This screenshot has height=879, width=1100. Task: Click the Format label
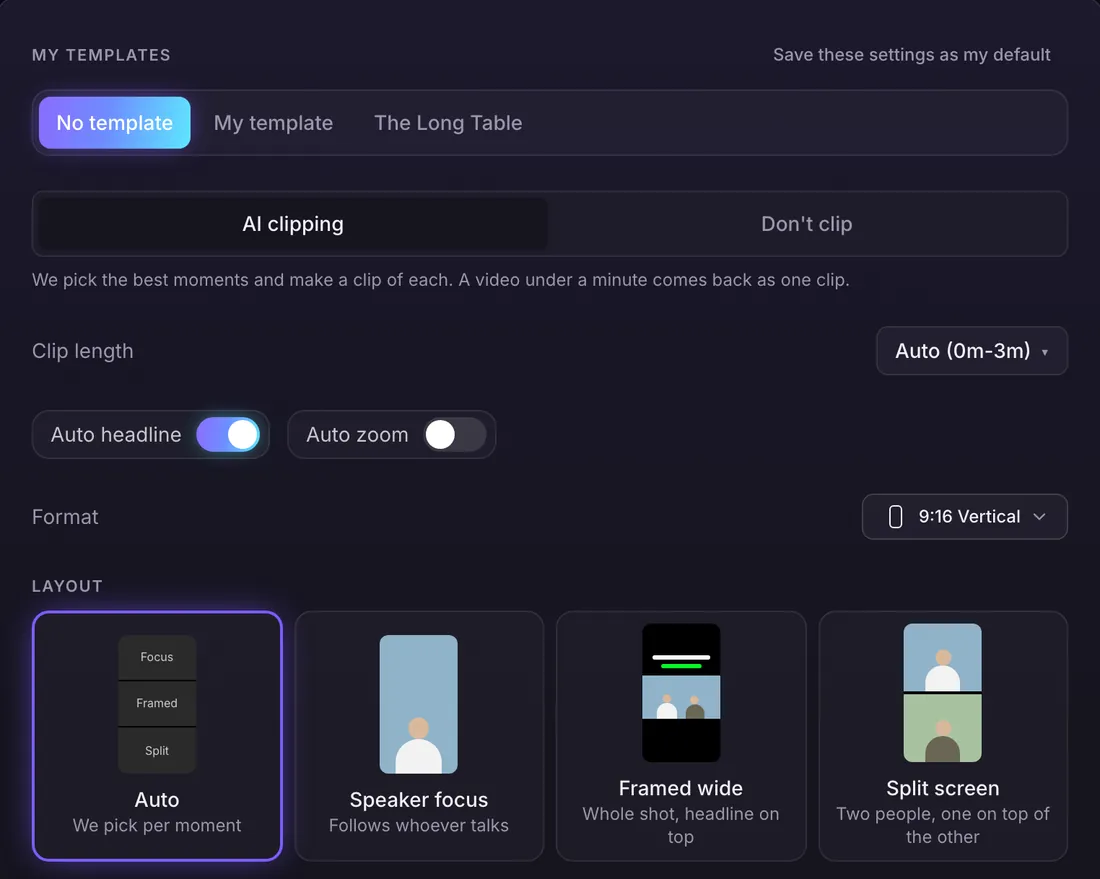tap(65, 517)
